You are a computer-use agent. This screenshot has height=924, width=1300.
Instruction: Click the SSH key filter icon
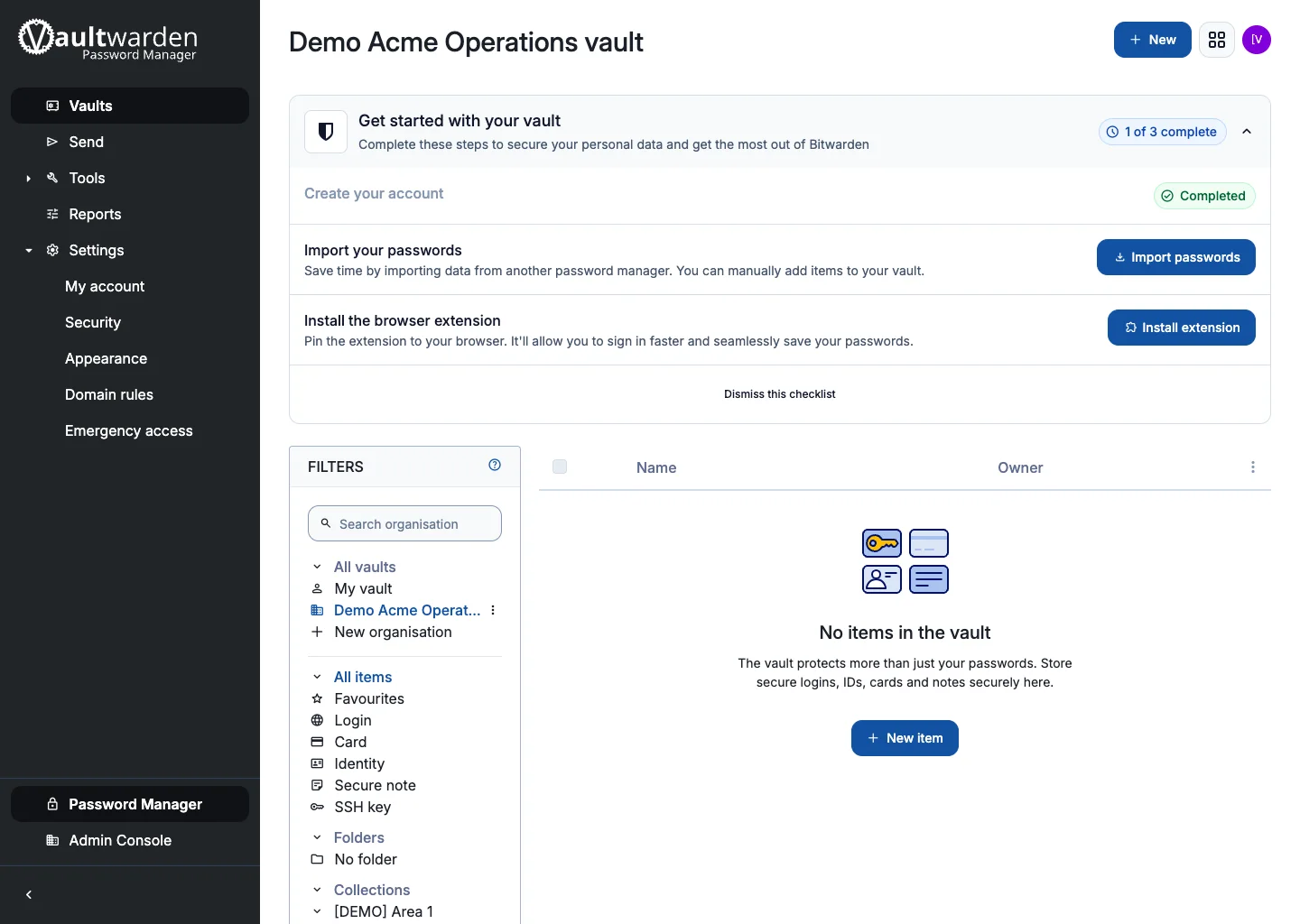(x=317, y=807)
